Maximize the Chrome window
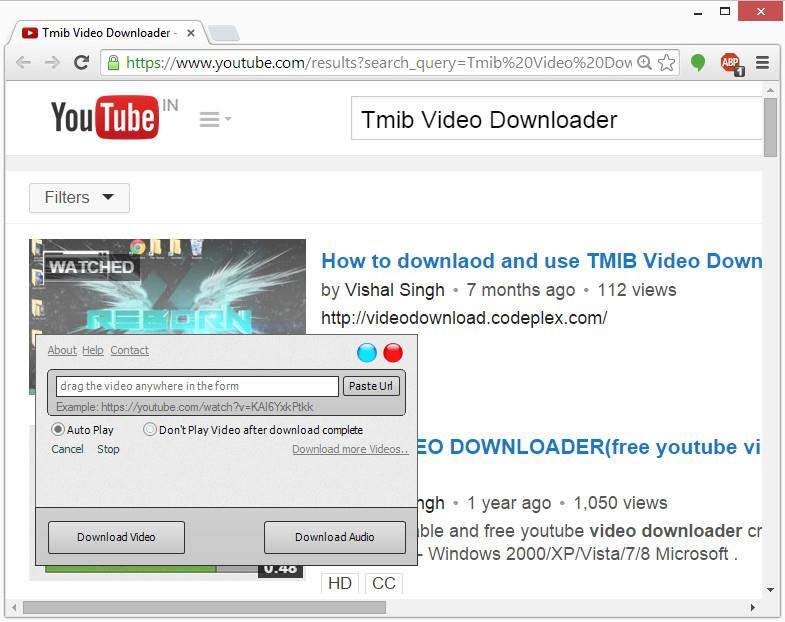This screenshot has width=785, height=622. pos(724,12)
